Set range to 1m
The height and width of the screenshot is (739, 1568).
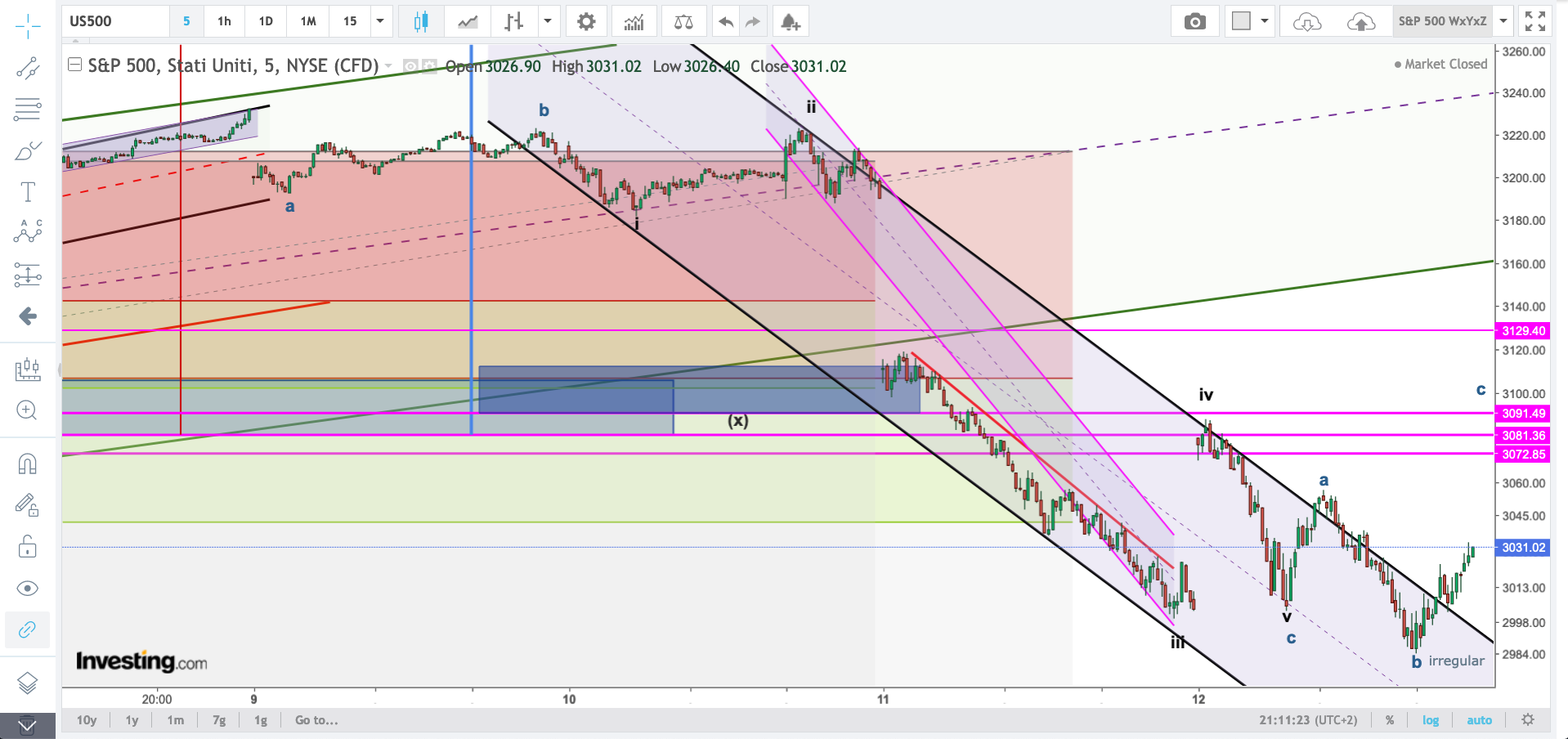[x=175, y=720]
